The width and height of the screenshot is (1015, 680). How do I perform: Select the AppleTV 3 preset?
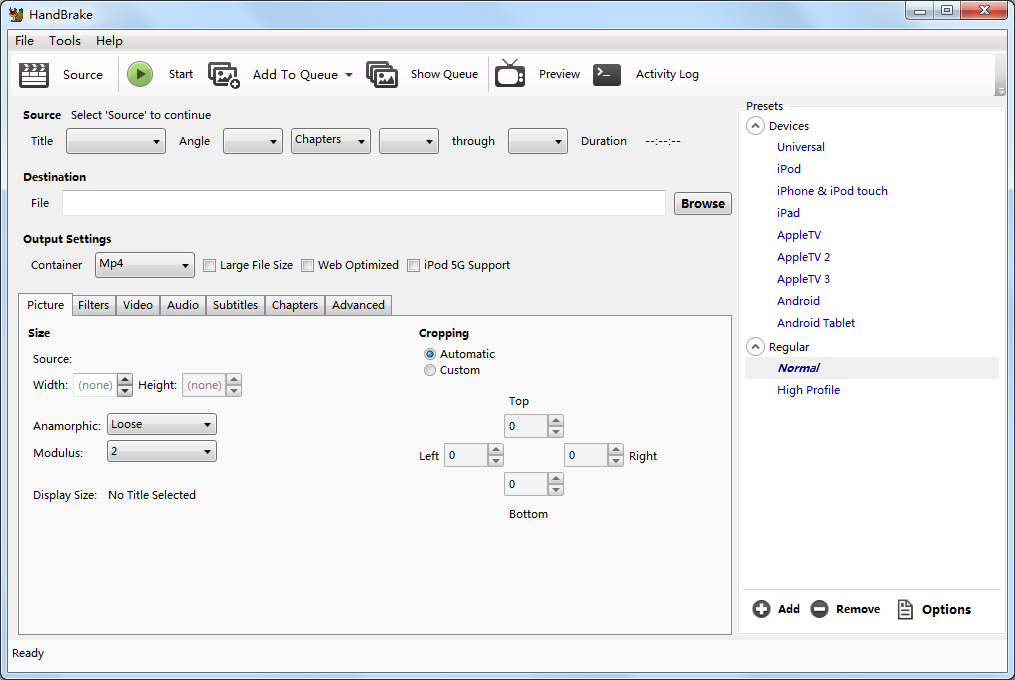tap(803, 279)
